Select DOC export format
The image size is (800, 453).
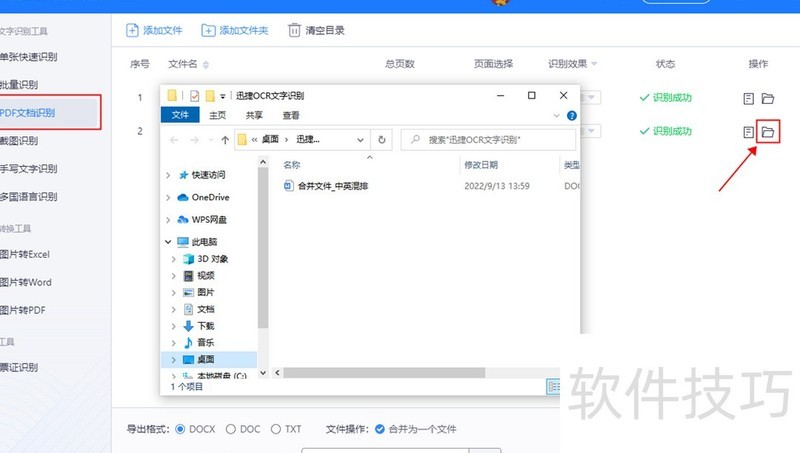point(231,429)
